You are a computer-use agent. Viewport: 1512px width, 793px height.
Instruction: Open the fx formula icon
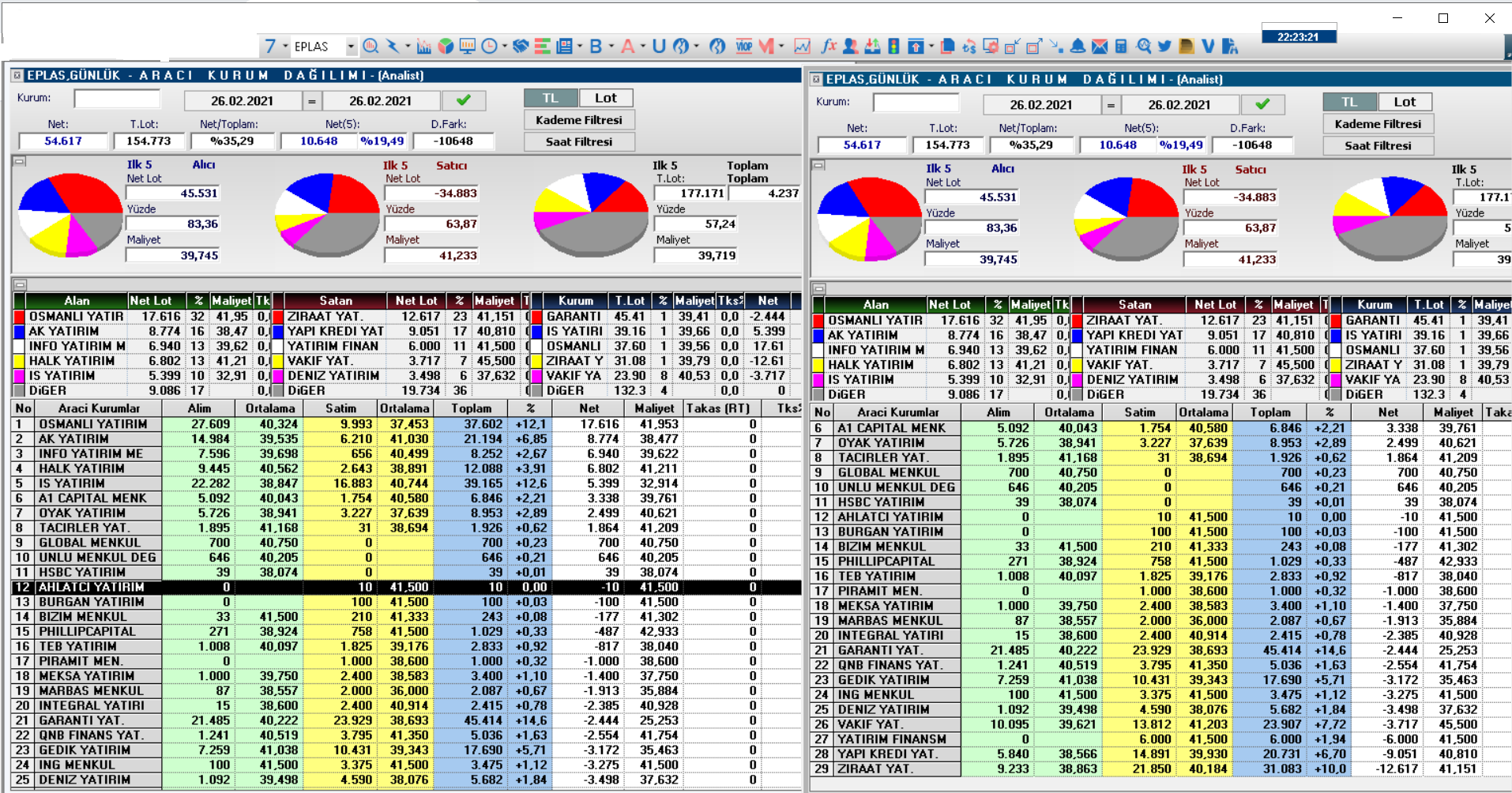coord(829,47)
